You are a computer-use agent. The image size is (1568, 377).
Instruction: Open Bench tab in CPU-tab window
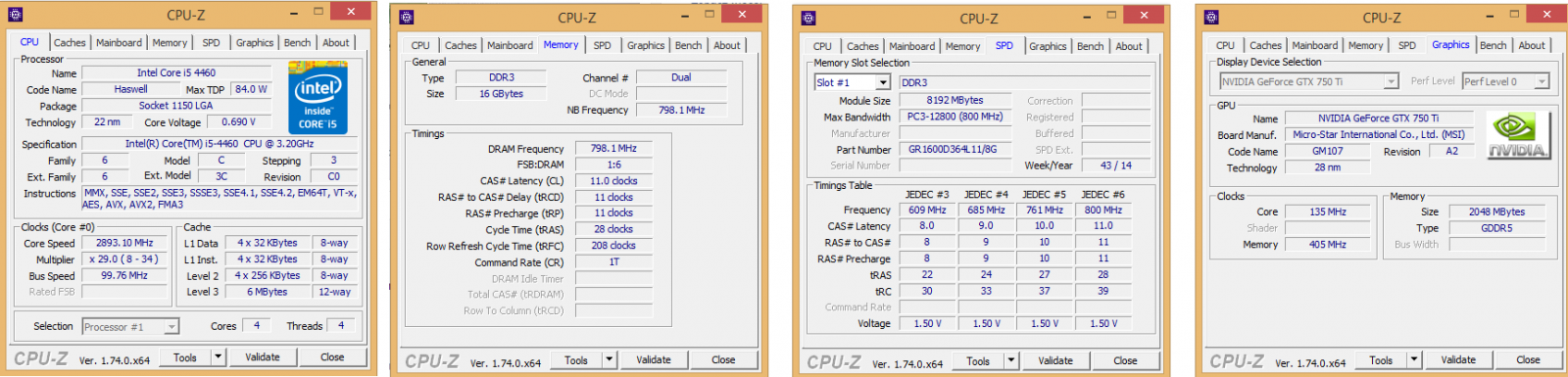pos(297,43)
